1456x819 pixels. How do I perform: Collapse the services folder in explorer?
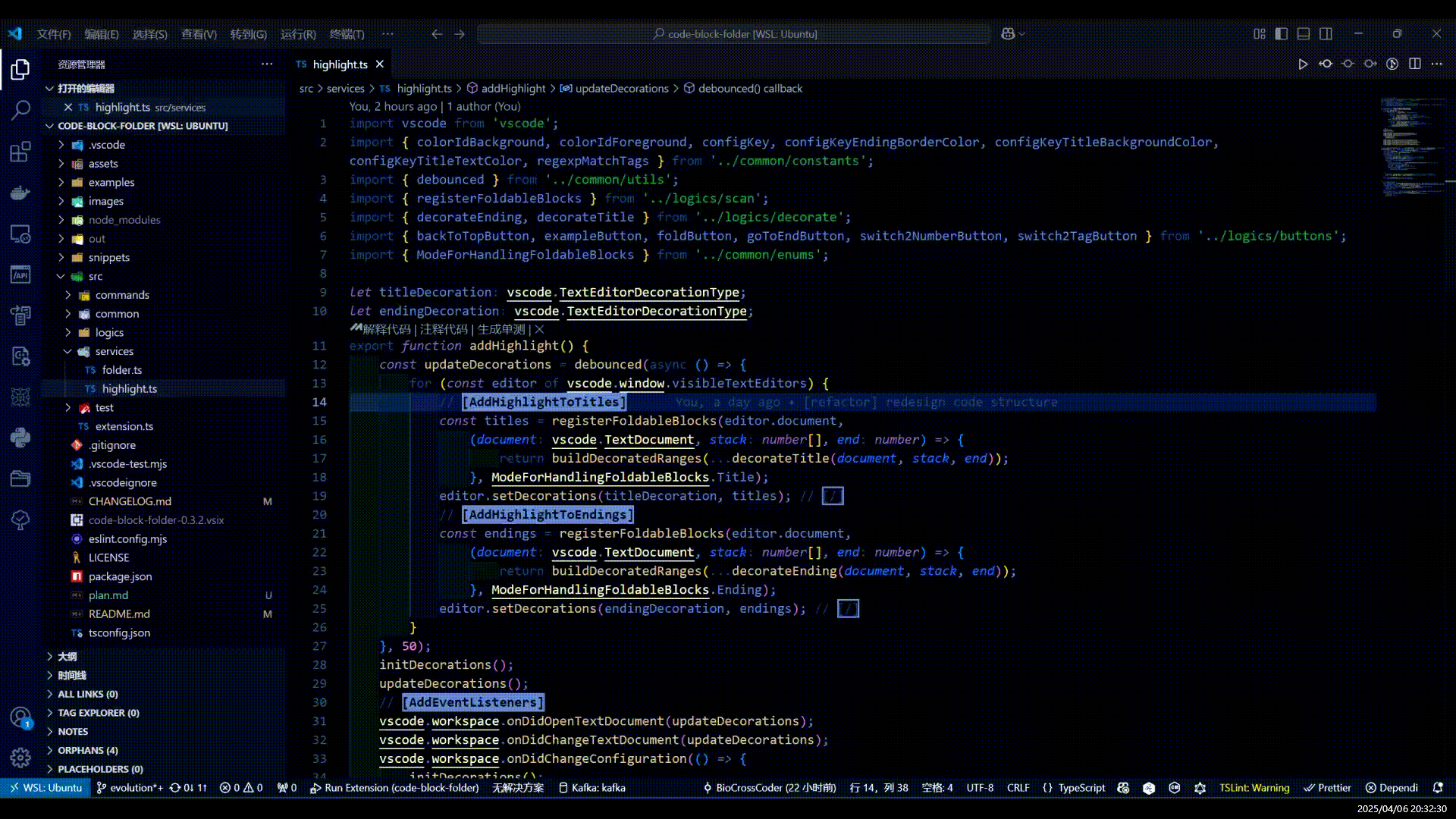(114, 351)
